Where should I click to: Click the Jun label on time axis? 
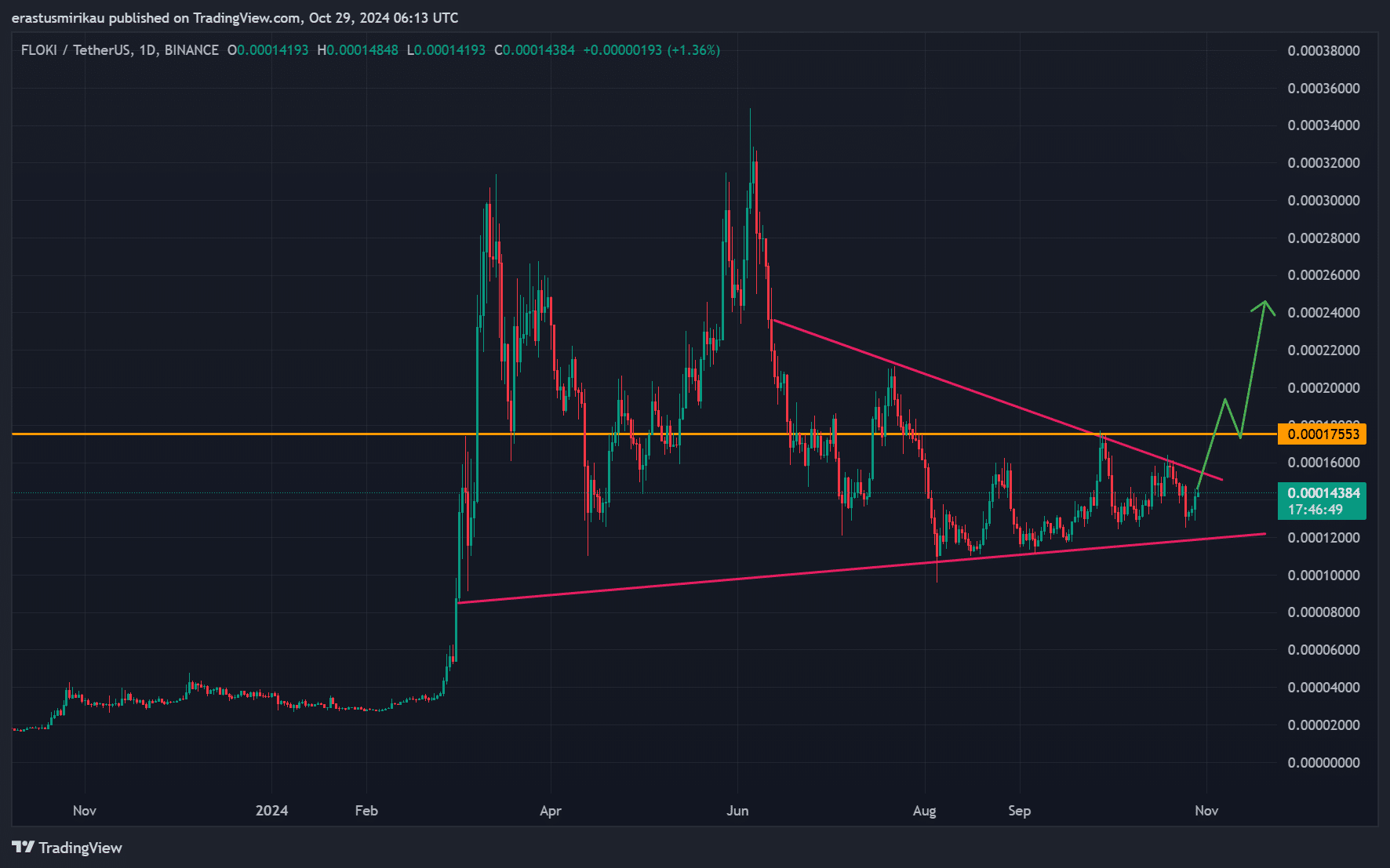tap(737, 811)
